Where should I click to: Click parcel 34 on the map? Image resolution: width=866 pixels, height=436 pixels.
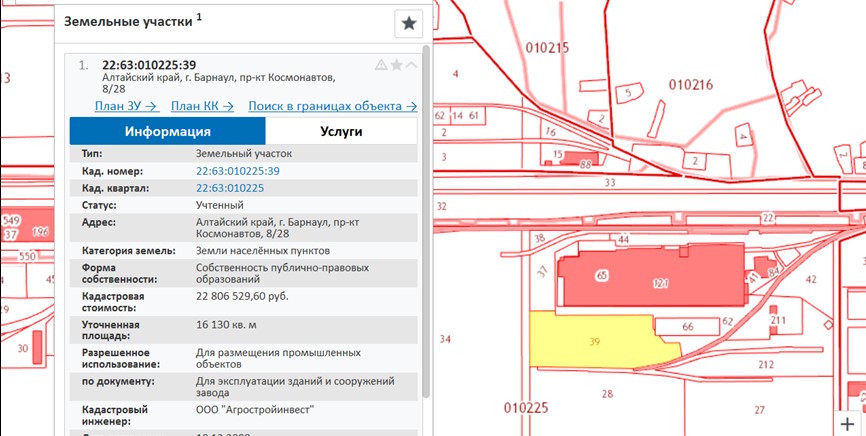(x=445, y=339)
